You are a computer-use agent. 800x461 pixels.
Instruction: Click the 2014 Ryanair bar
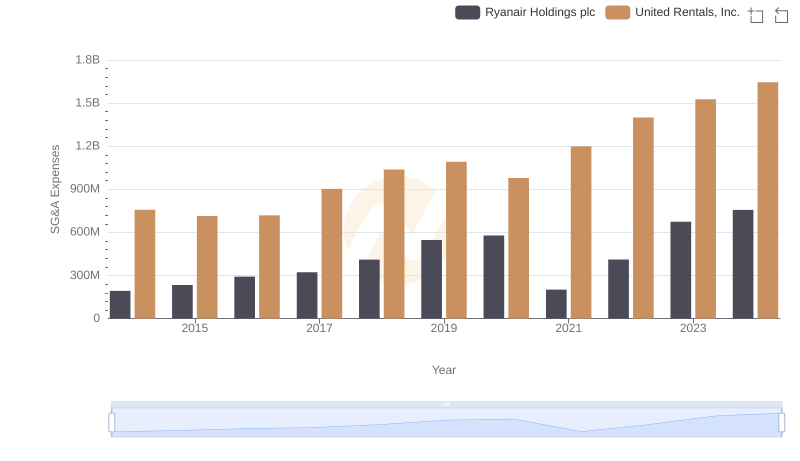(120, 305)
